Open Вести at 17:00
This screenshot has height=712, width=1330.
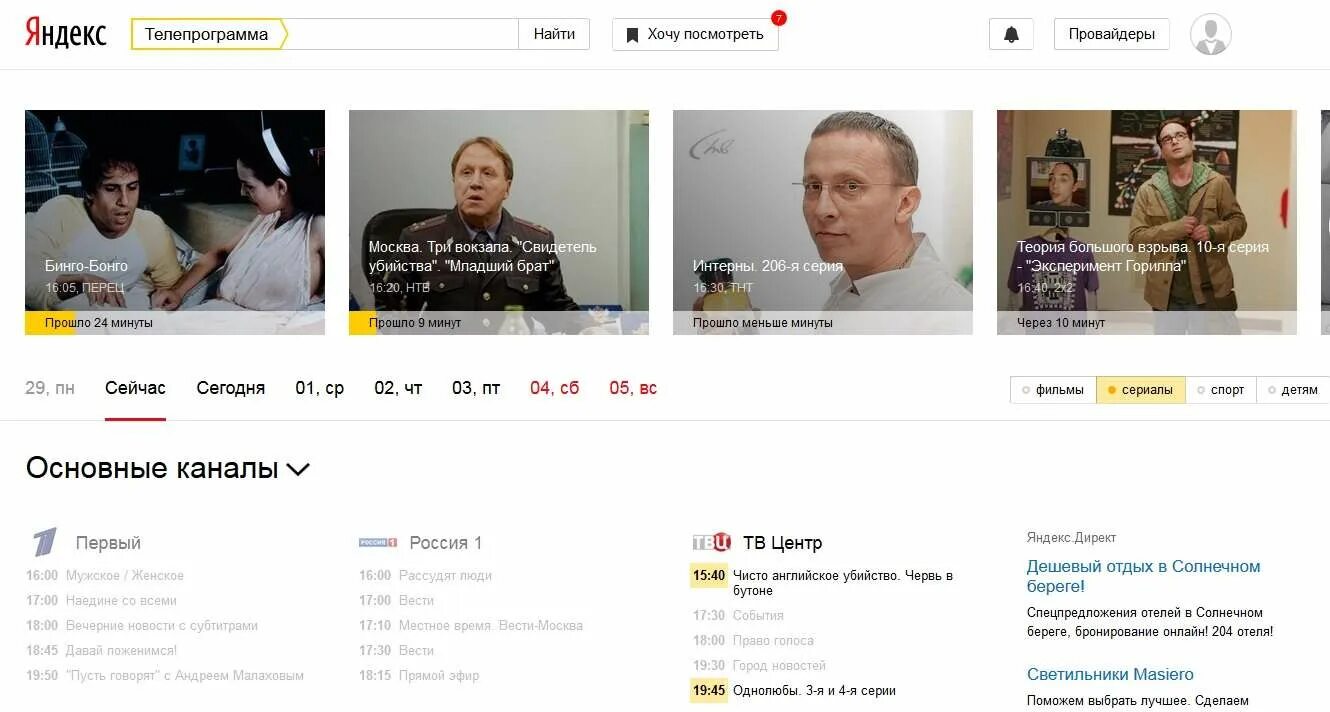416,600
